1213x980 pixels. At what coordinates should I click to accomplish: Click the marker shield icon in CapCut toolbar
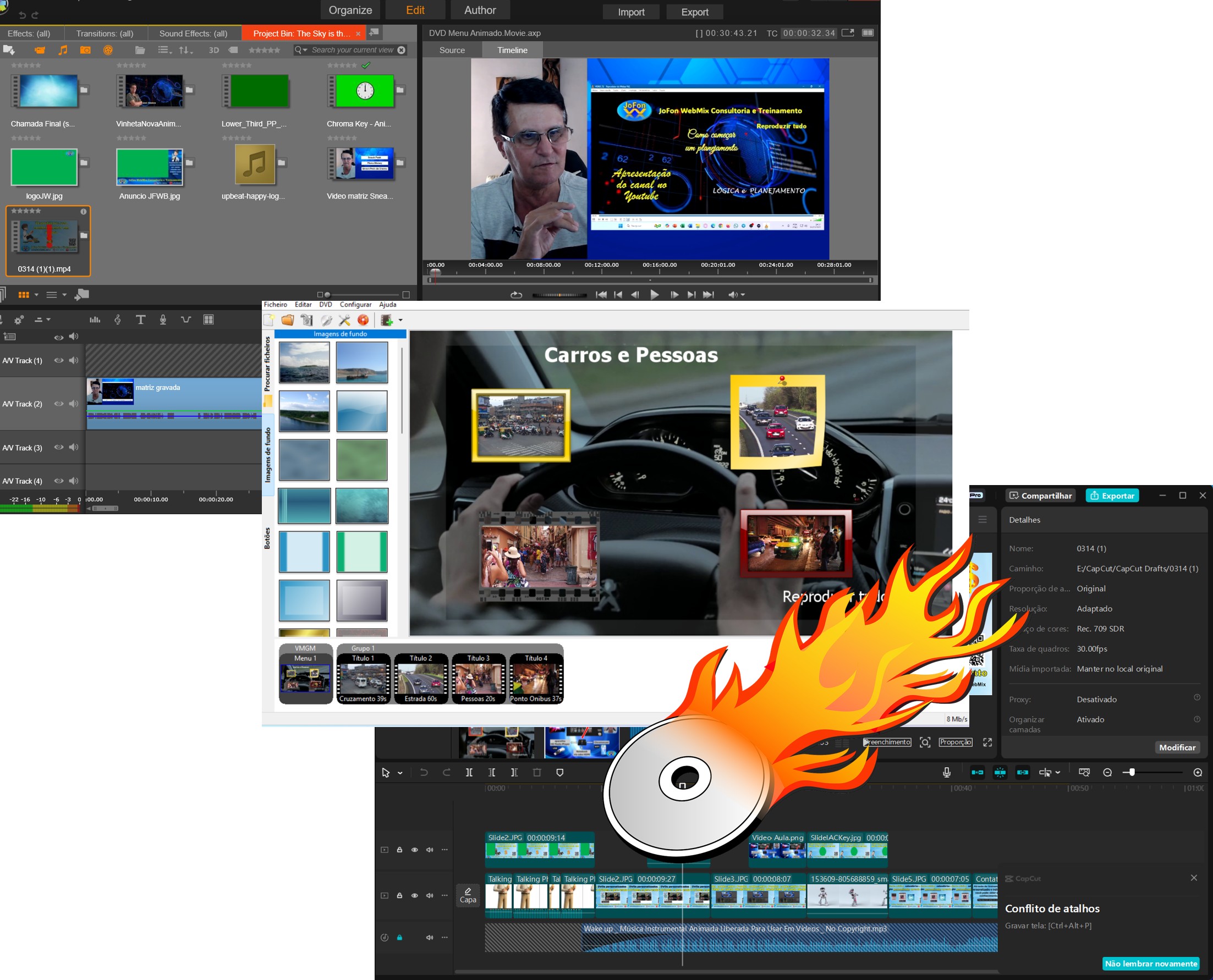(x=559, y=772)
